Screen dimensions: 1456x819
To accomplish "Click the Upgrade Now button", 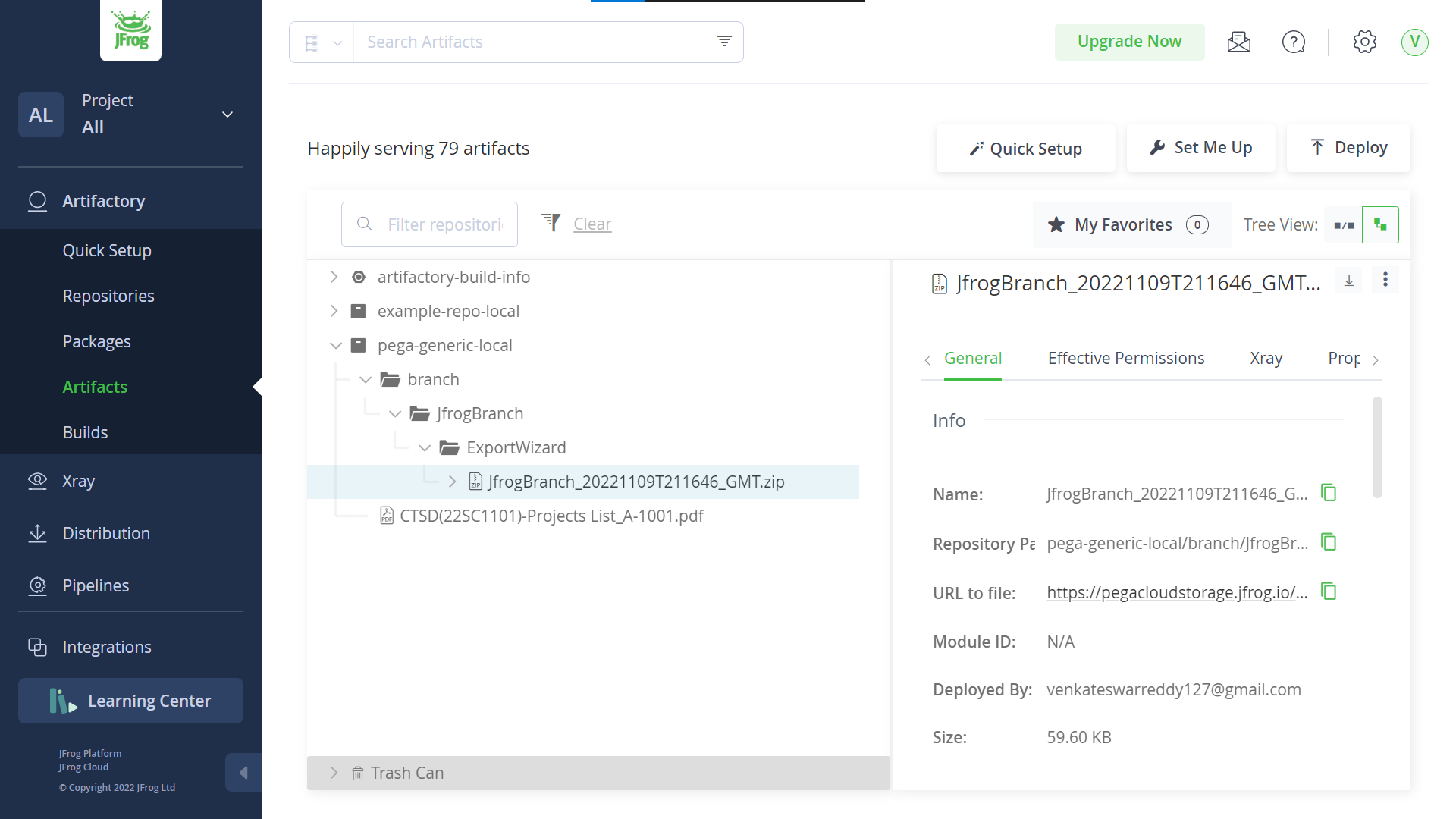I will (x=1129, y=42).
